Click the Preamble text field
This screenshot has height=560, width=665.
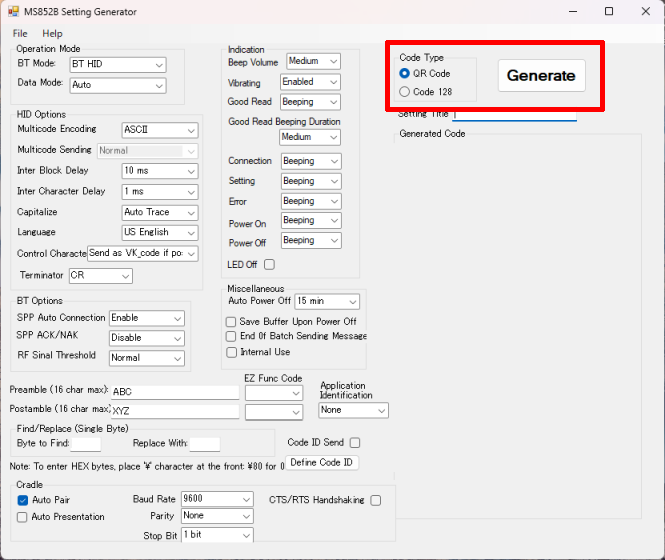pos(174,392)
